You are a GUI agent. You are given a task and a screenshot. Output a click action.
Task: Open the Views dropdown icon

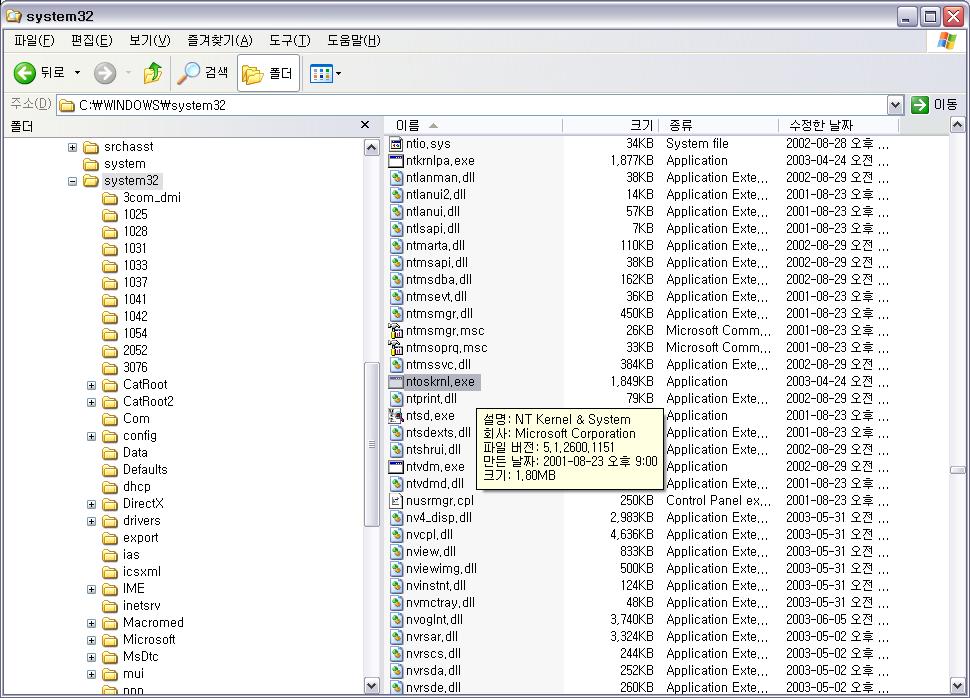click(x=326, y=73)
